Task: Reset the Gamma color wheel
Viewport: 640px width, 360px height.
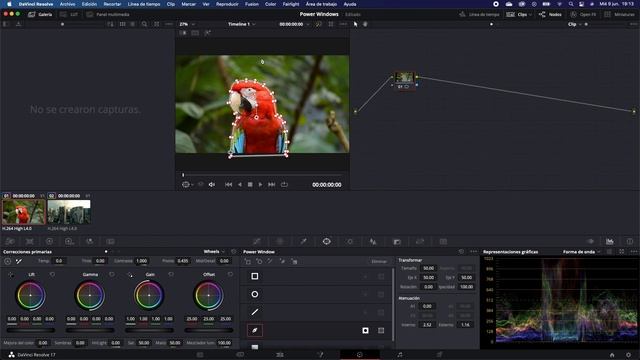Action: pyautogui.click(x=112, y=275)
